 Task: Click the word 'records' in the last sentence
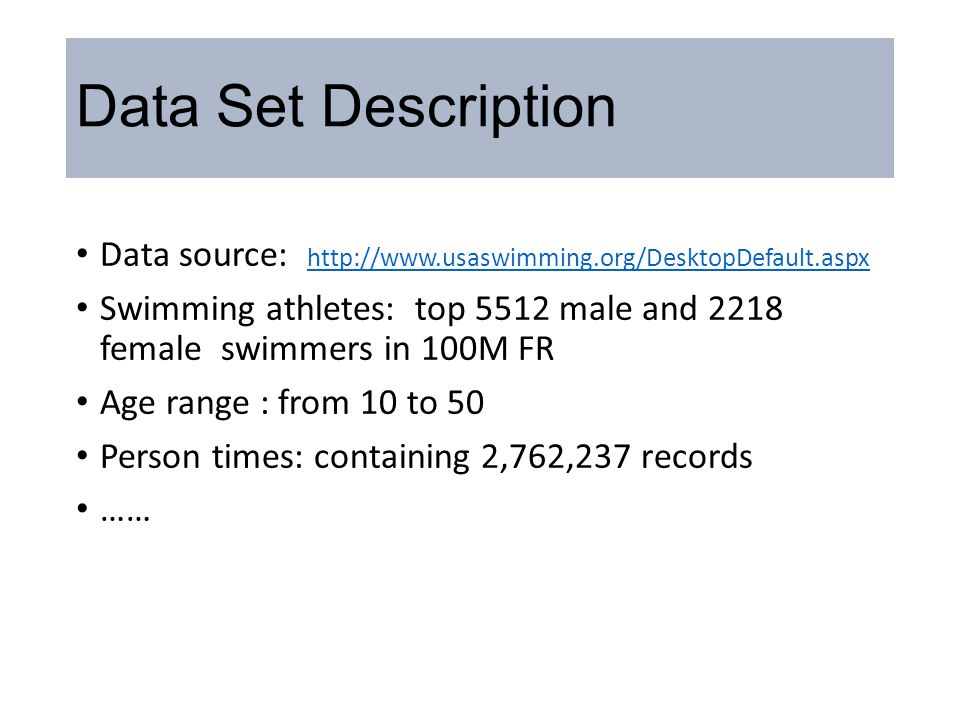point(696,457)
